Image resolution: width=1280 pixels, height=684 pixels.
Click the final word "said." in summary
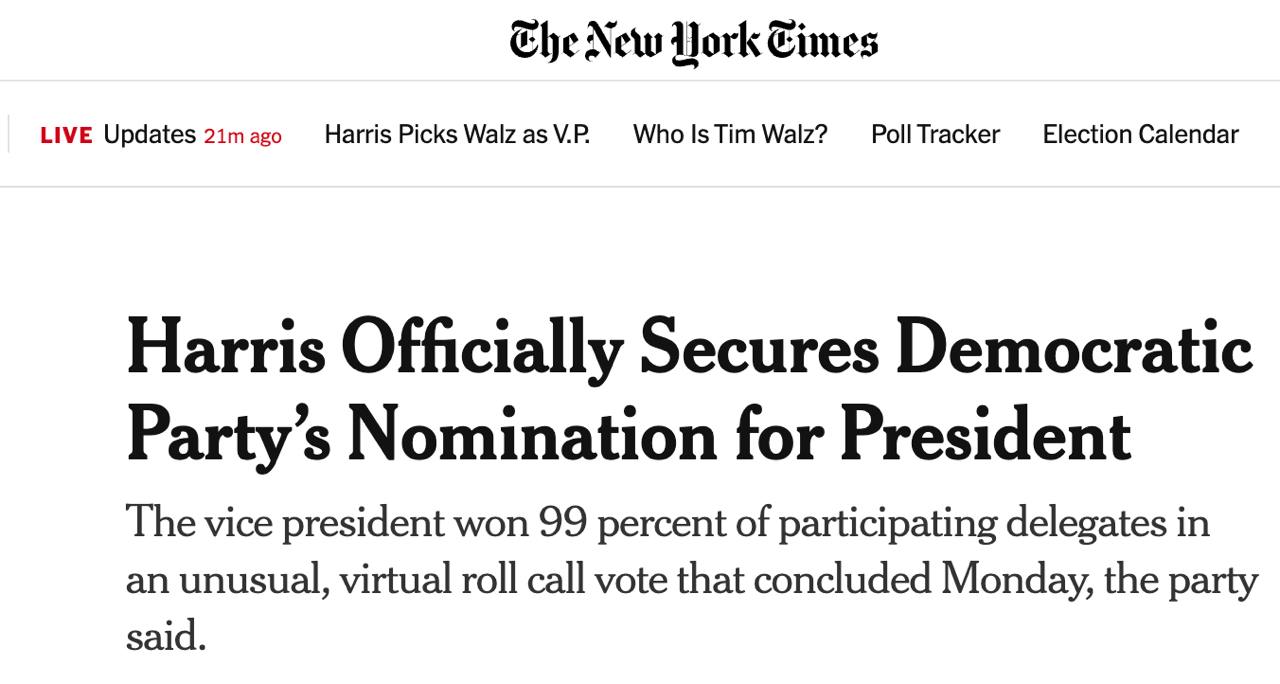click(165, 635)
